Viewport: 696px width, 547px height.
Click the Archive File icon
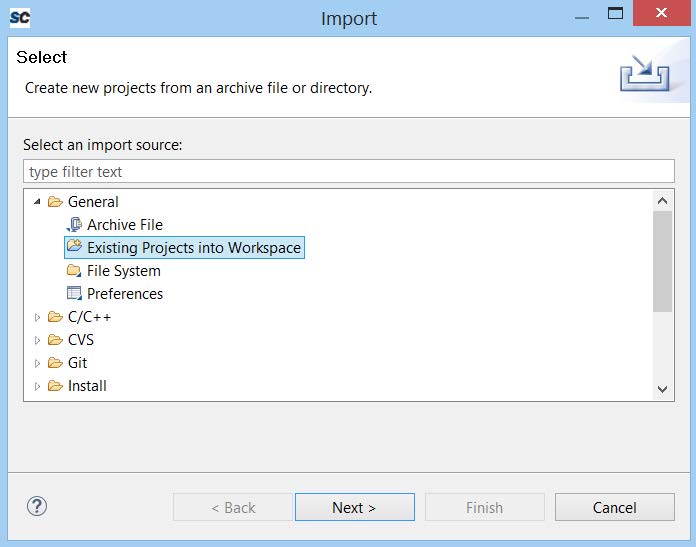click(74, 225)
